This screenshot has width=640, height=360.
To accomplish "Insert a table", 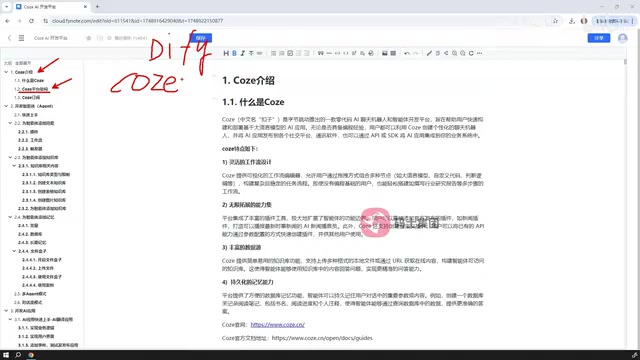I will (x=393, y=53).
